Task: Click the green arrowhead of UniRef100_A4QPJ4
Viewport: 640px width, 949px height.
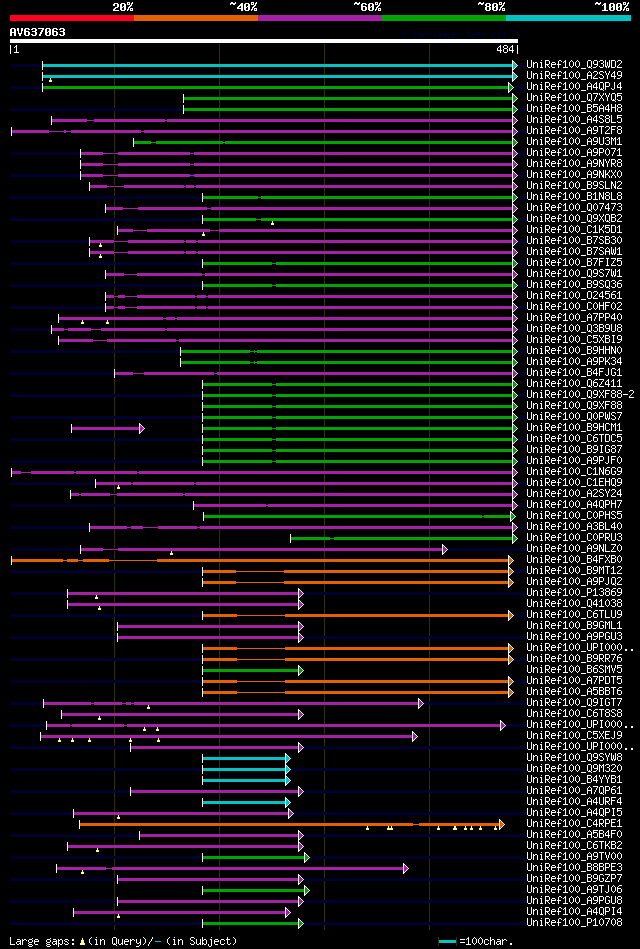Action: (x=511, y=87)
